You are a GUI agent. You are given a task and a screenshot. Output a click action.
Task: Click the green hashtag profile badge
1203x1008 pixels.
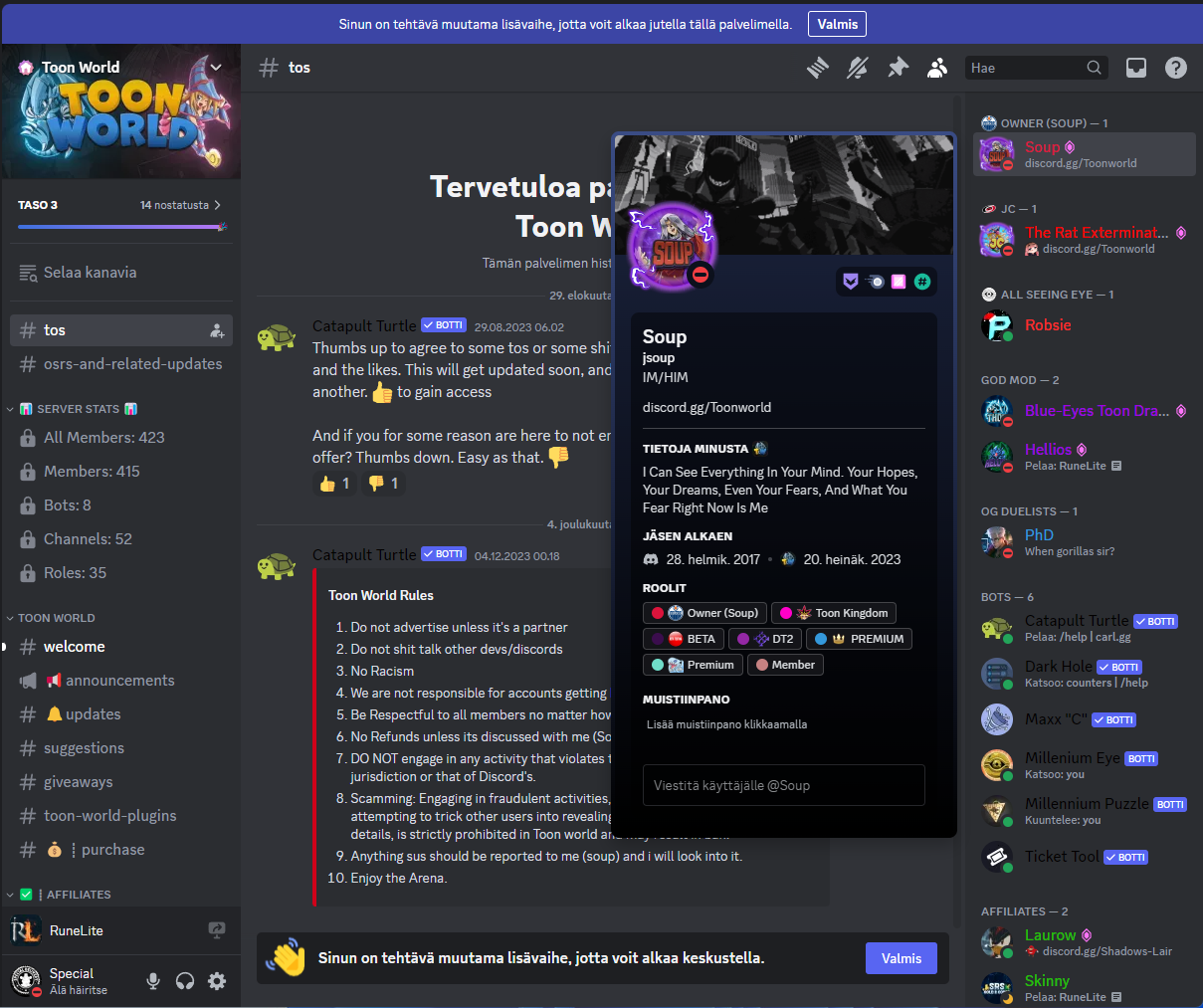(922, 282)
